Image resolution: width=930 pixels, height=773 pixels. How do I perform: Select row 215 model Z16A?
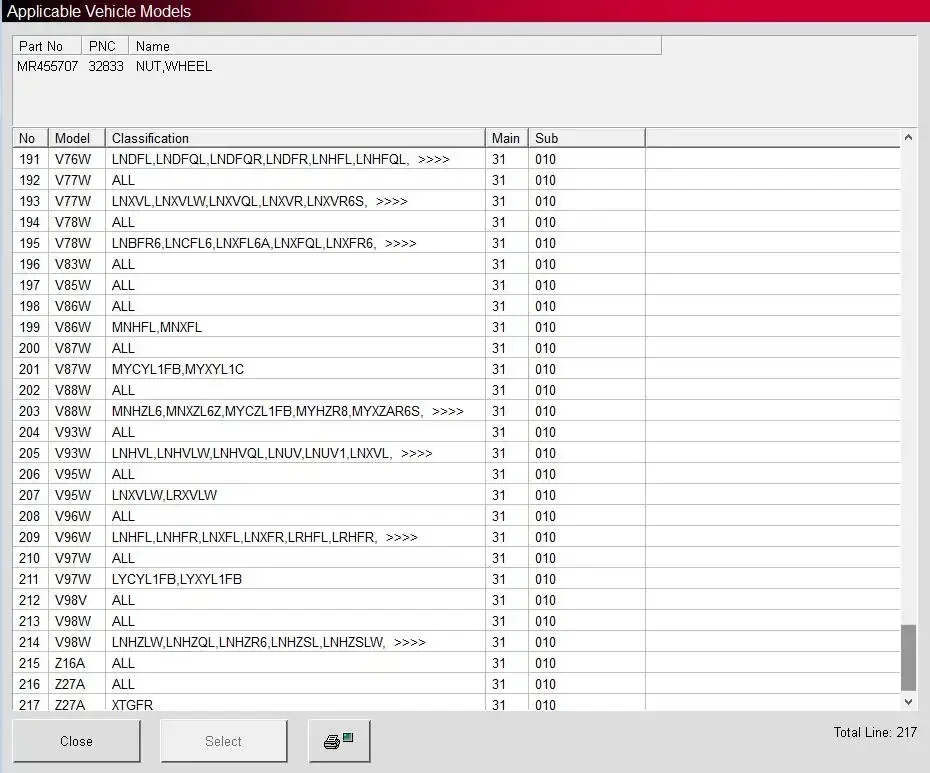[456, 663]
